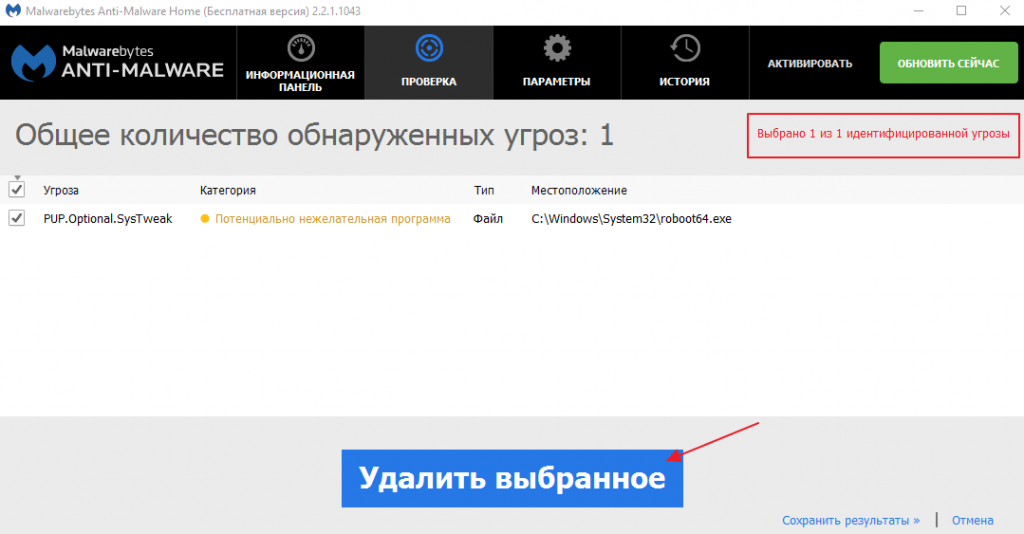Toggle the select-all threats checkbox in header
Image resolution: width=1024 pixels, height=534 pixels.
(x=16, y=190)
